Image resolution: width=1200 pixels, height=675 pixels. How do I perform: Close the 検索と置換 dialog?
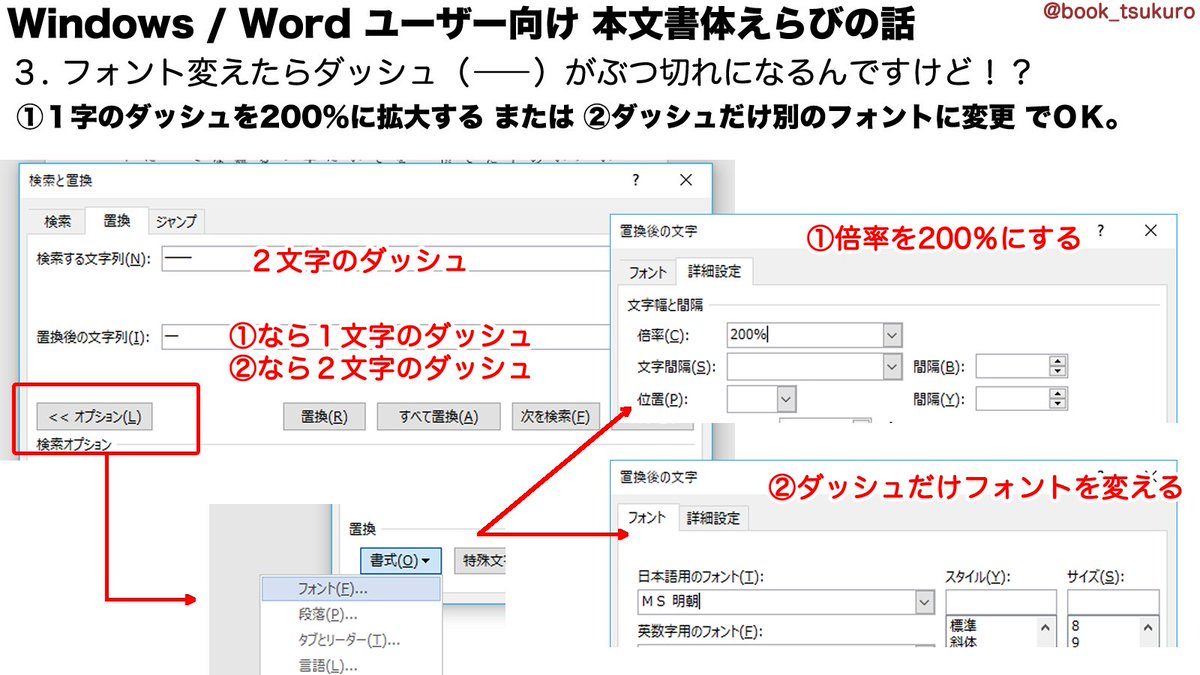(686, 180)
